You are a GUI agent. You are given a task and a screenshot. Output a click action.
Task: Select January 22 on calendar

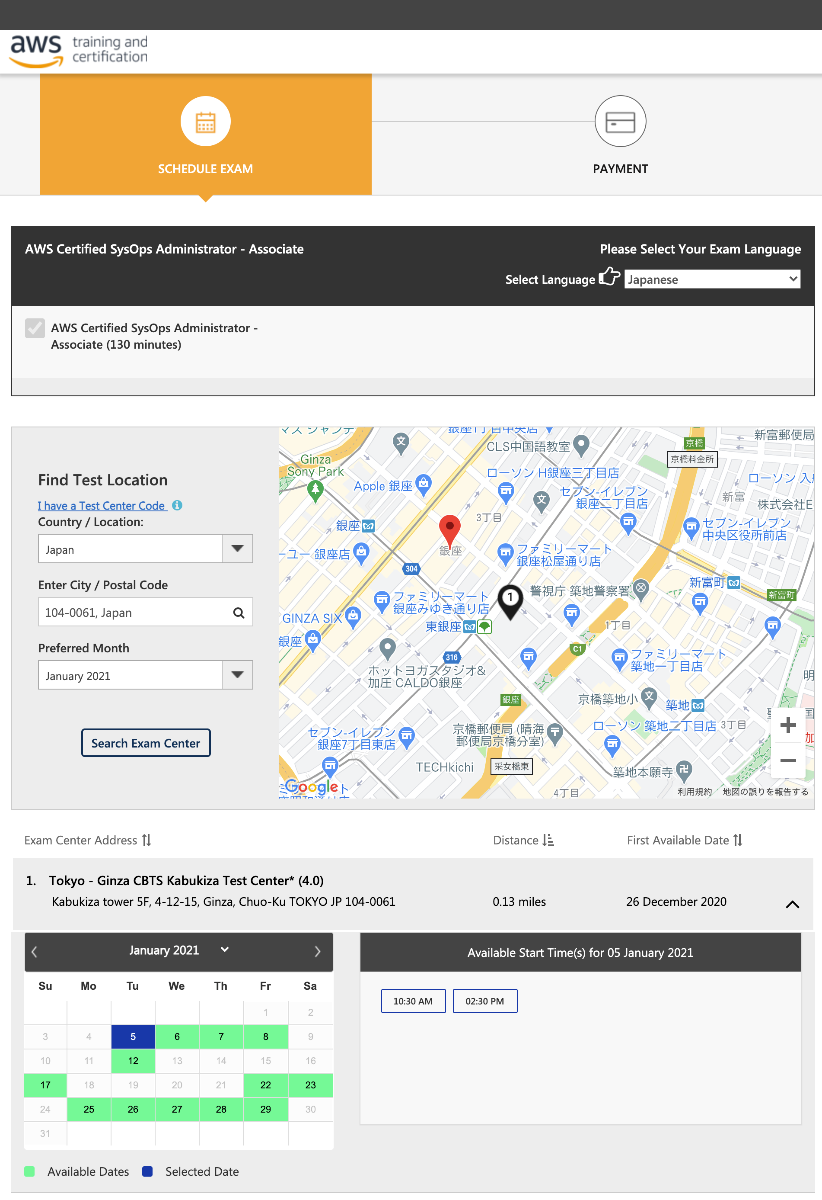coord(266,1085)
